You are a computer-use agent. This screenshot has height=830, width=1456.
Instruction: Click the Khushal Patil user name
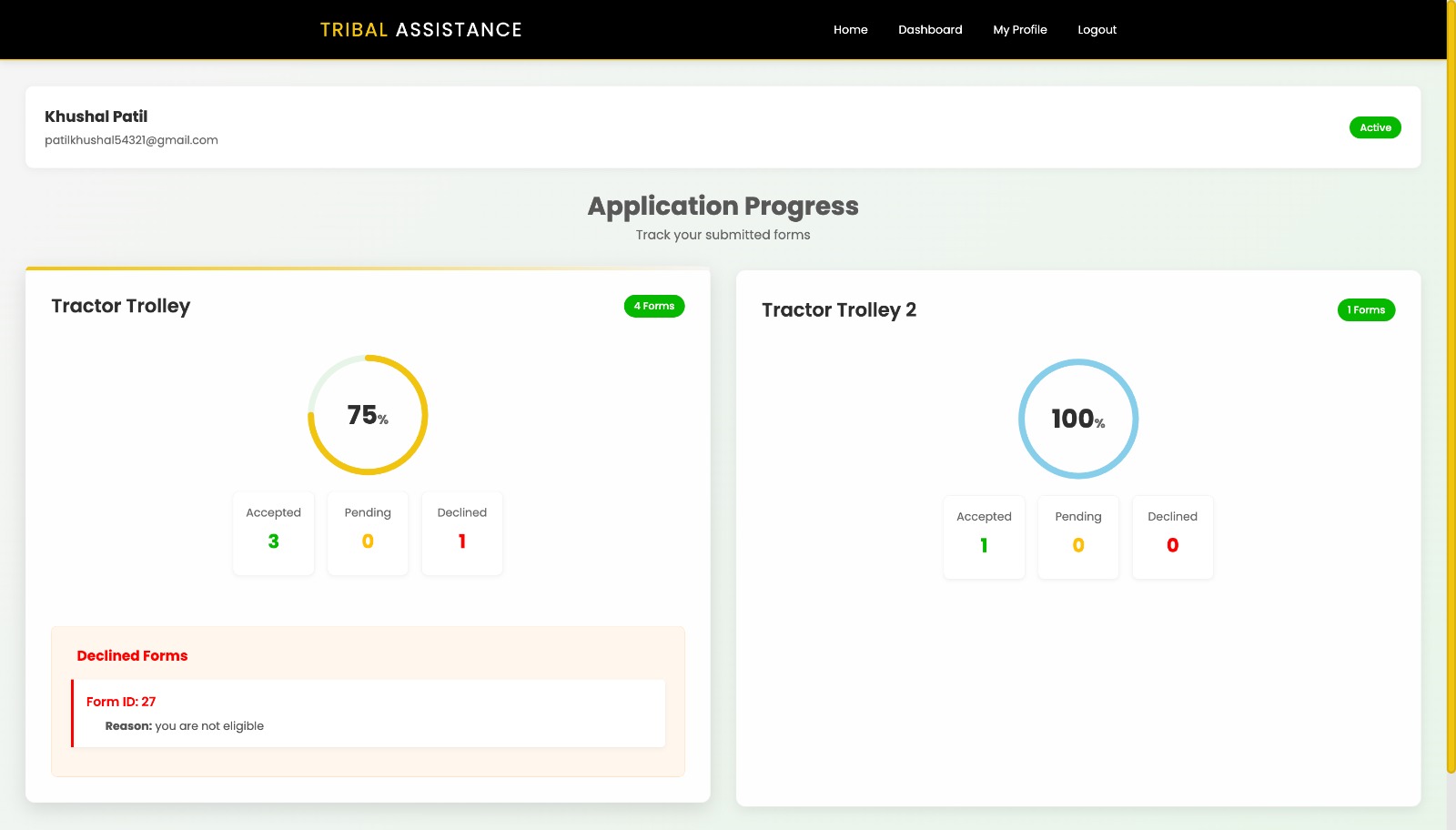click(x=96, y=116)
